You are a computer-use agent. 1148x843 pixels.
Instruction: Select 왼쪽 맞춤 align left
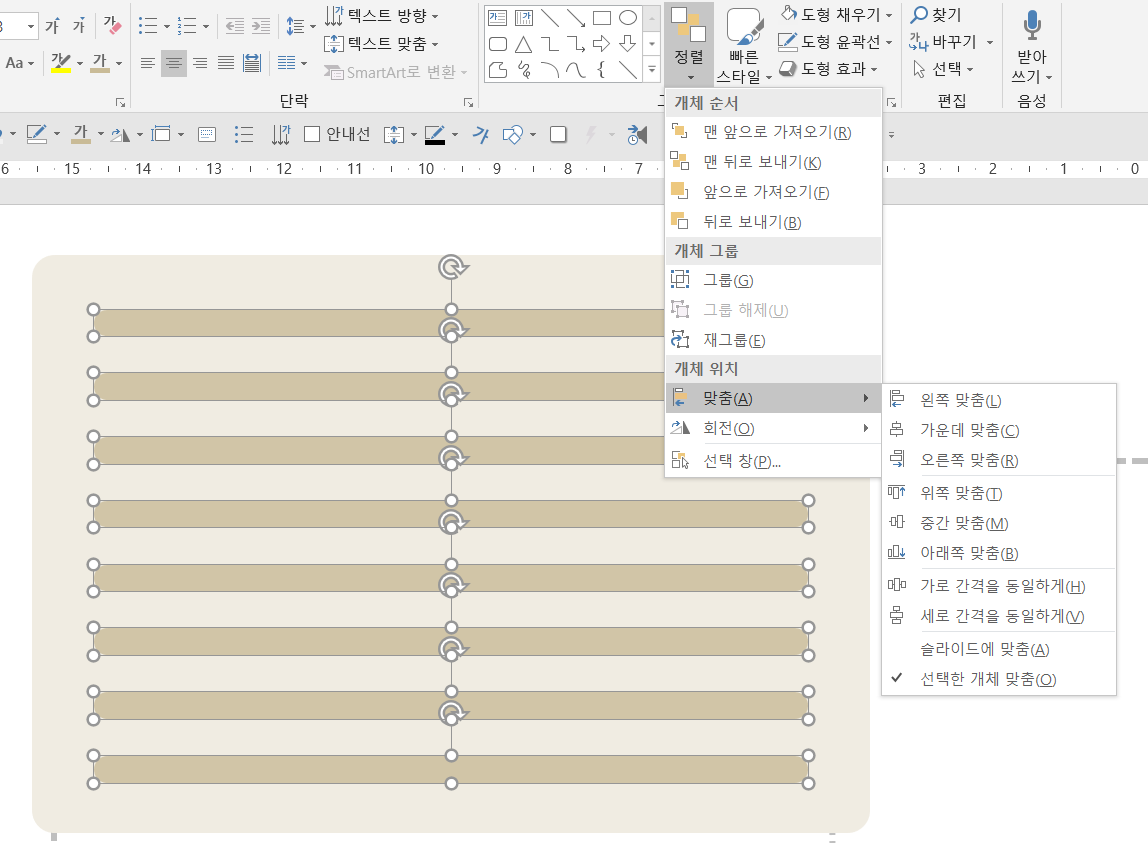(x=999, y=401)
